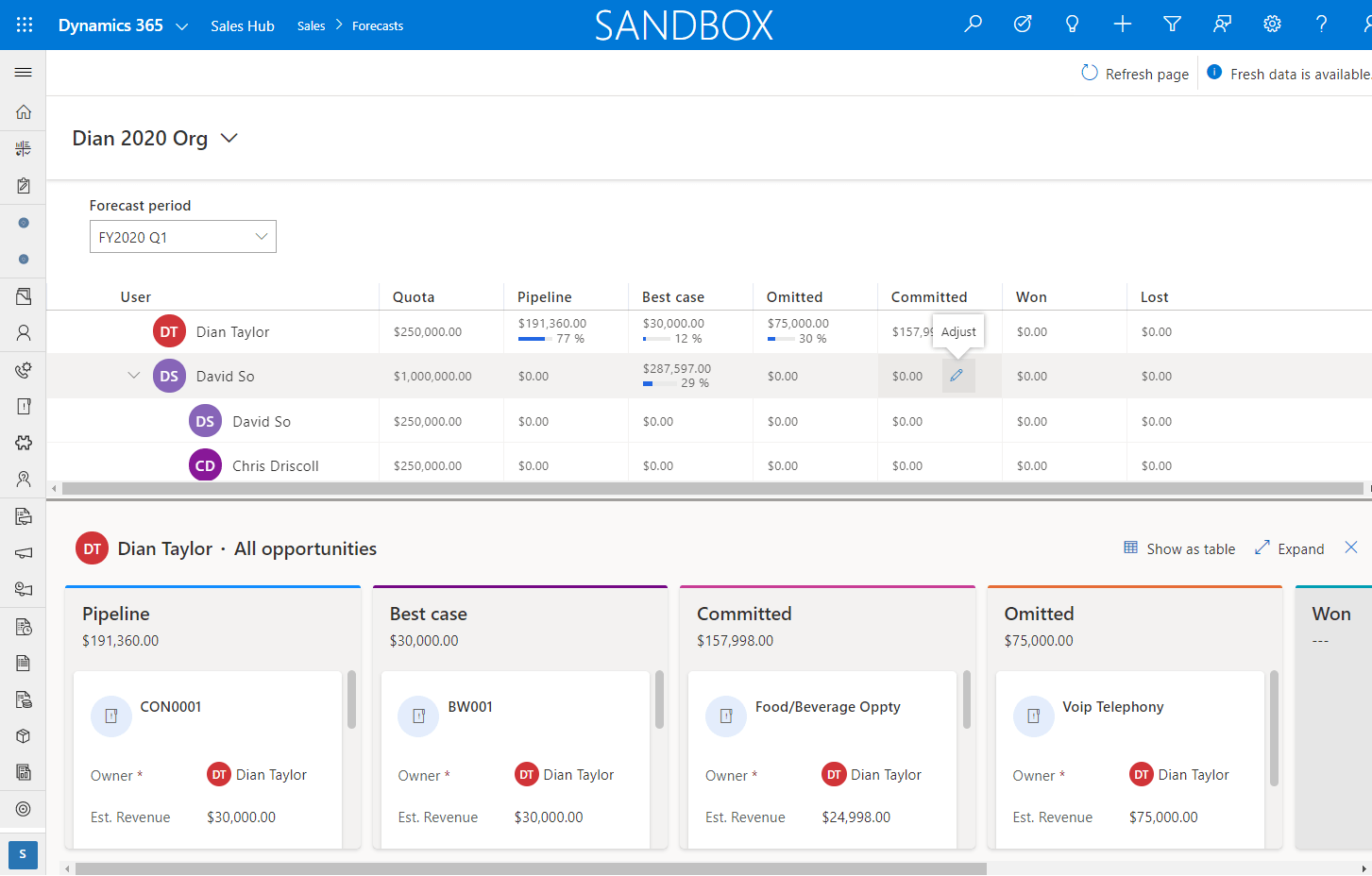
Task: Go to Home in the sidebar
Action: pyautogui.click(x=24, y=112)
